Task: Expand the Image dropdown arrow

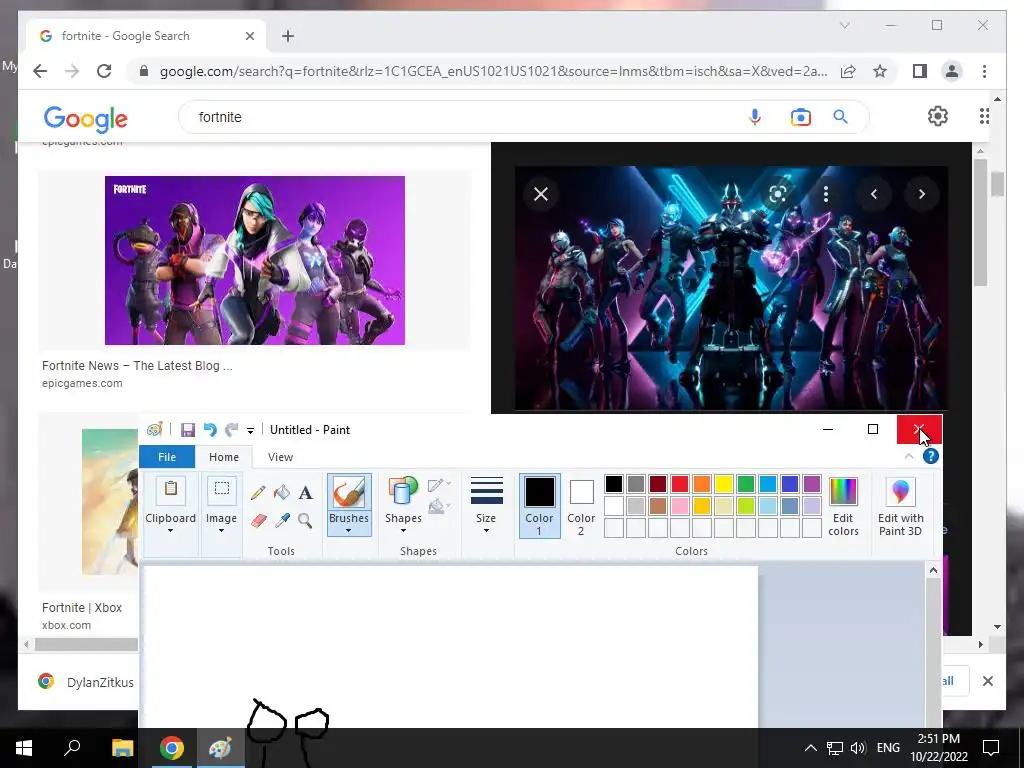Action: pyautogui.click(x=221, y=531)
